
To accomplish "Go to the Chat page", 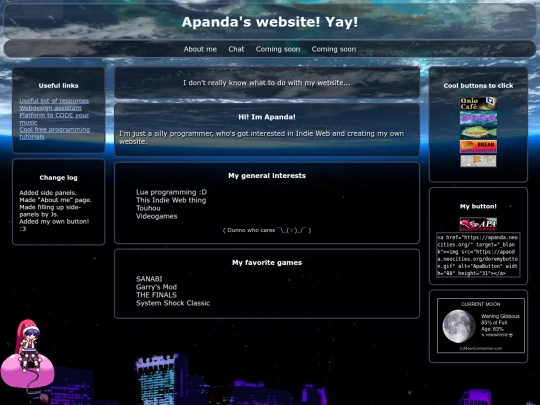I will [x=236, y=49].
